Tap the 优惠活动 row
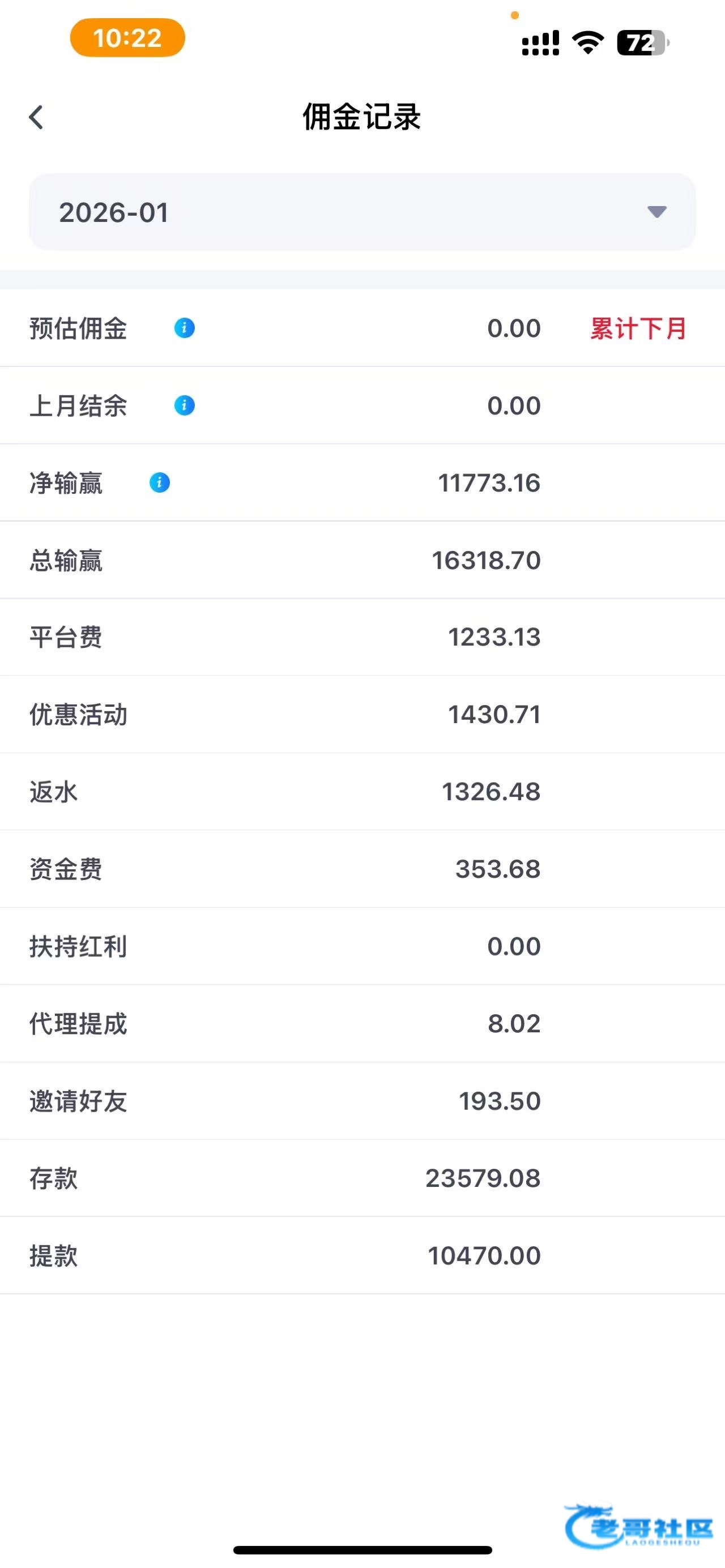The width and height of the screenshot is (725, 1568). pyautogui.click(x=362, y=715)
